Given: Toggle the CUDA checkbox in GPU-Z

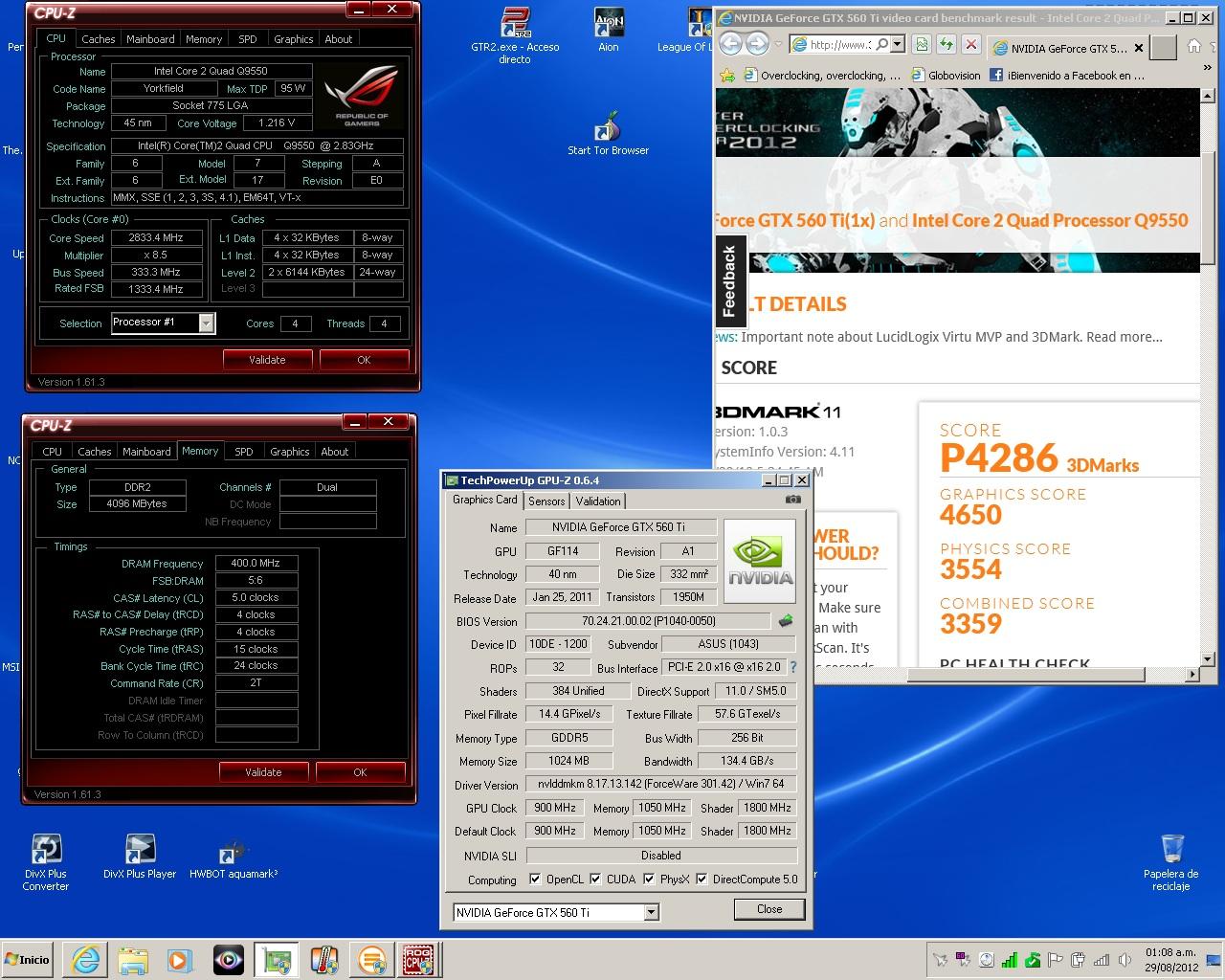Looking at the screenshot, I should tap(595, 879).
